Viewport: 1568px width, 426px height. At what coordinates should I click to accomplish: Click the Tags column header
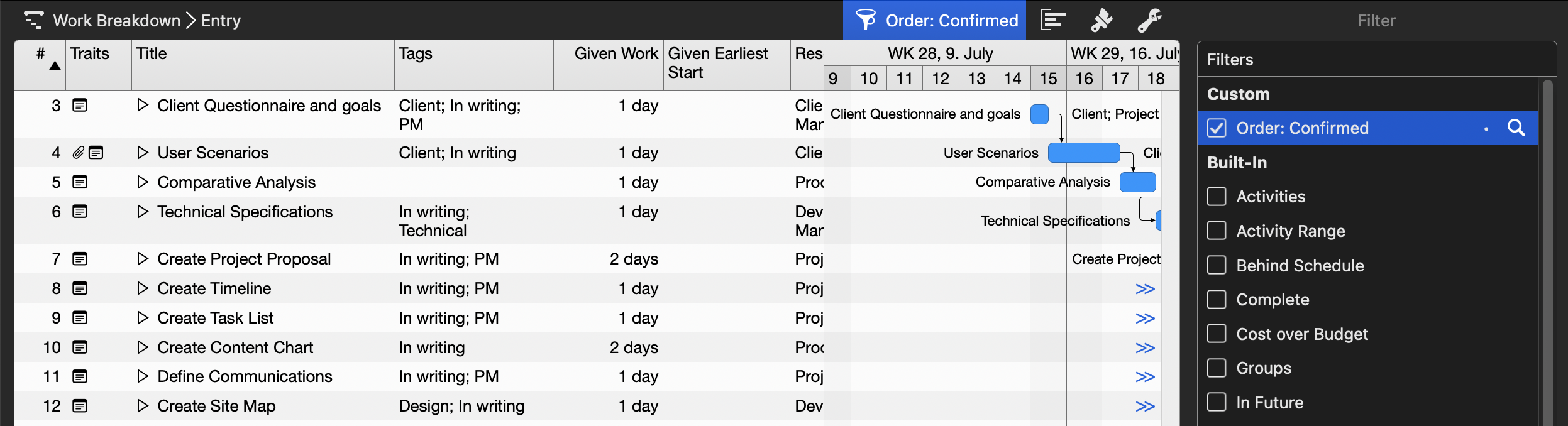click(x=415, y=54)
